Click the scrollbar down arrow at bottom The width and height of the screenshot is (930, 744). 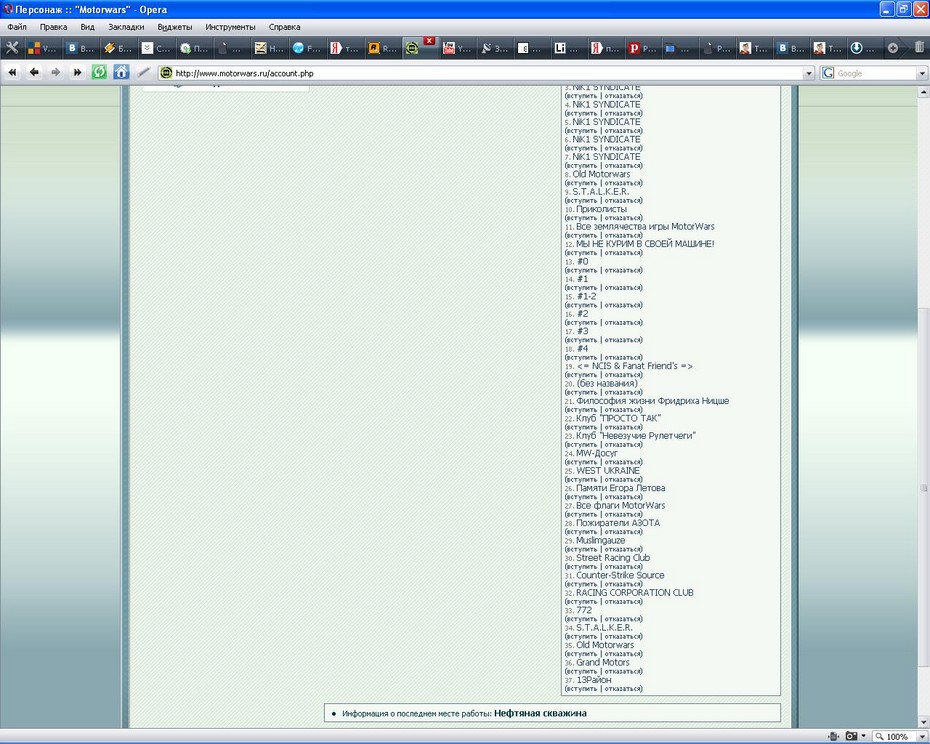point(923,723)
